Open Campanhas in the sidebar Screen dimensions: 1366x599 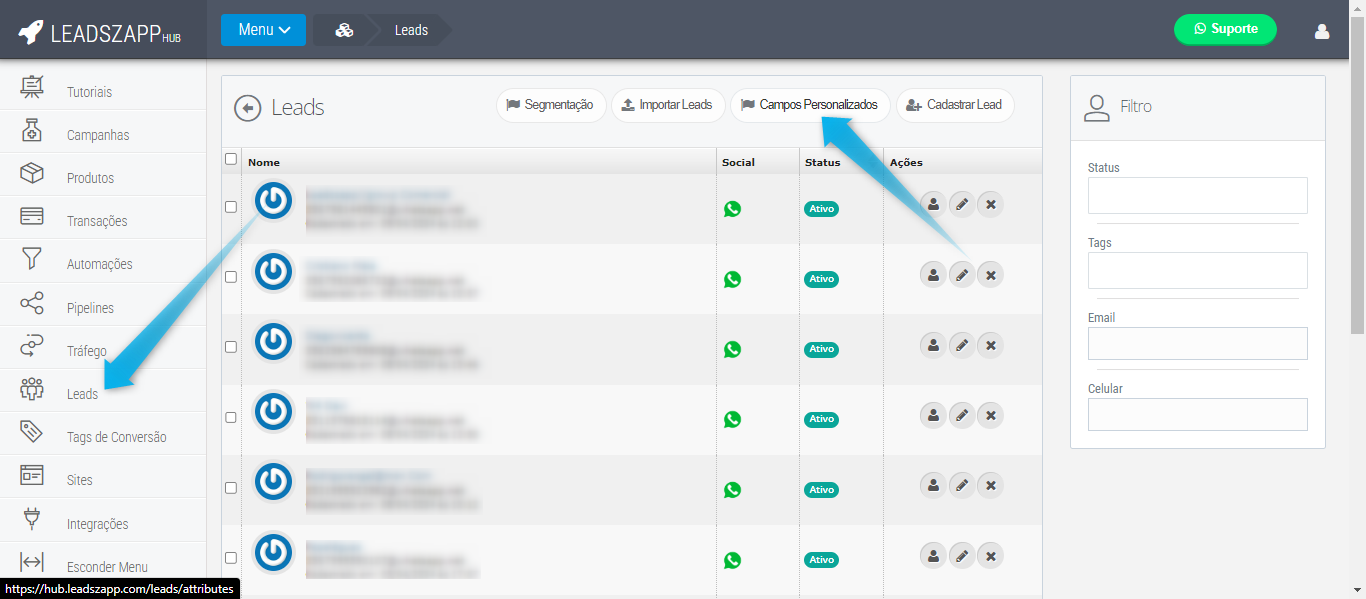(97, 135)
